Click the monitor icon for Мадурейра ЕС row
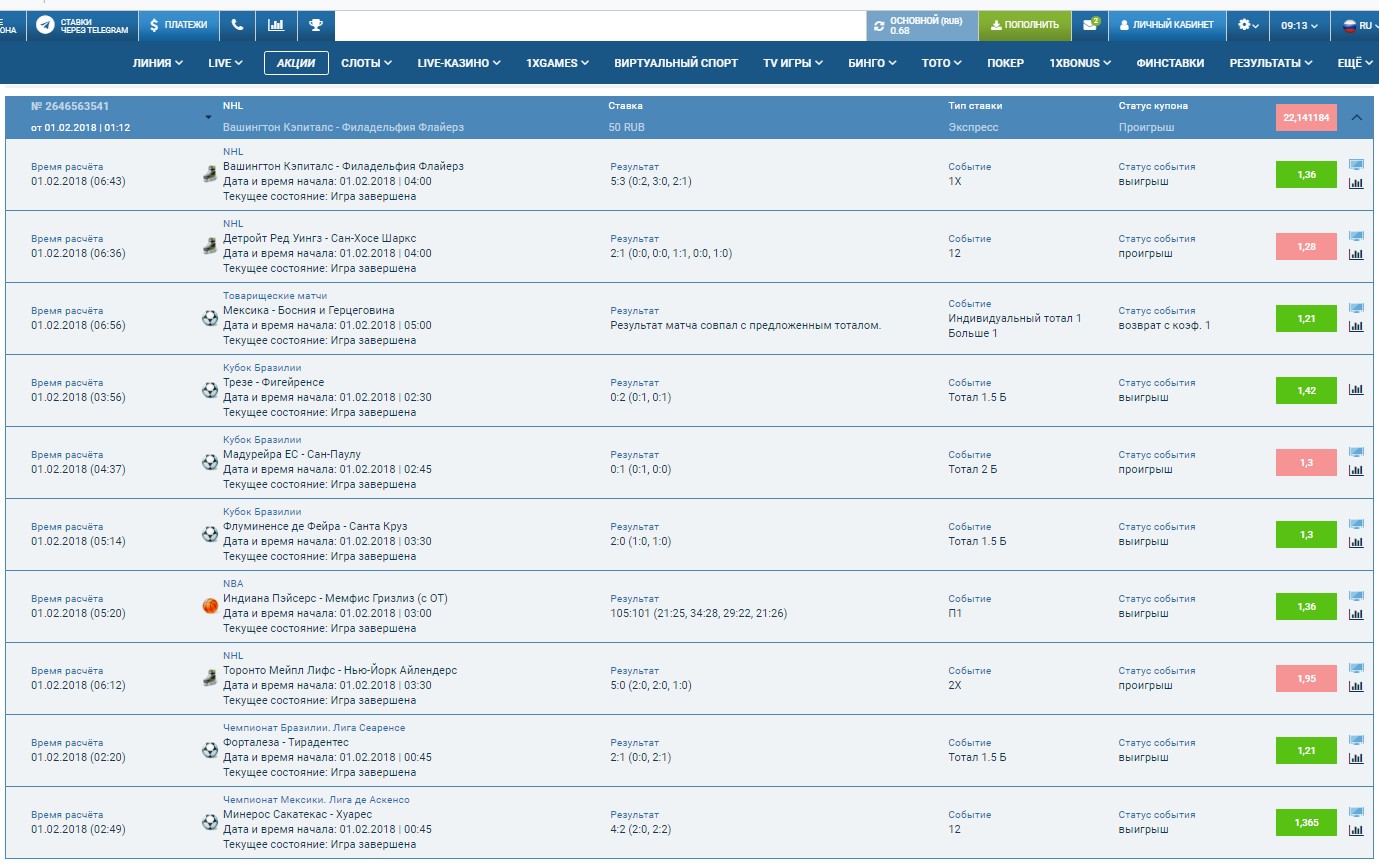 1356,453
